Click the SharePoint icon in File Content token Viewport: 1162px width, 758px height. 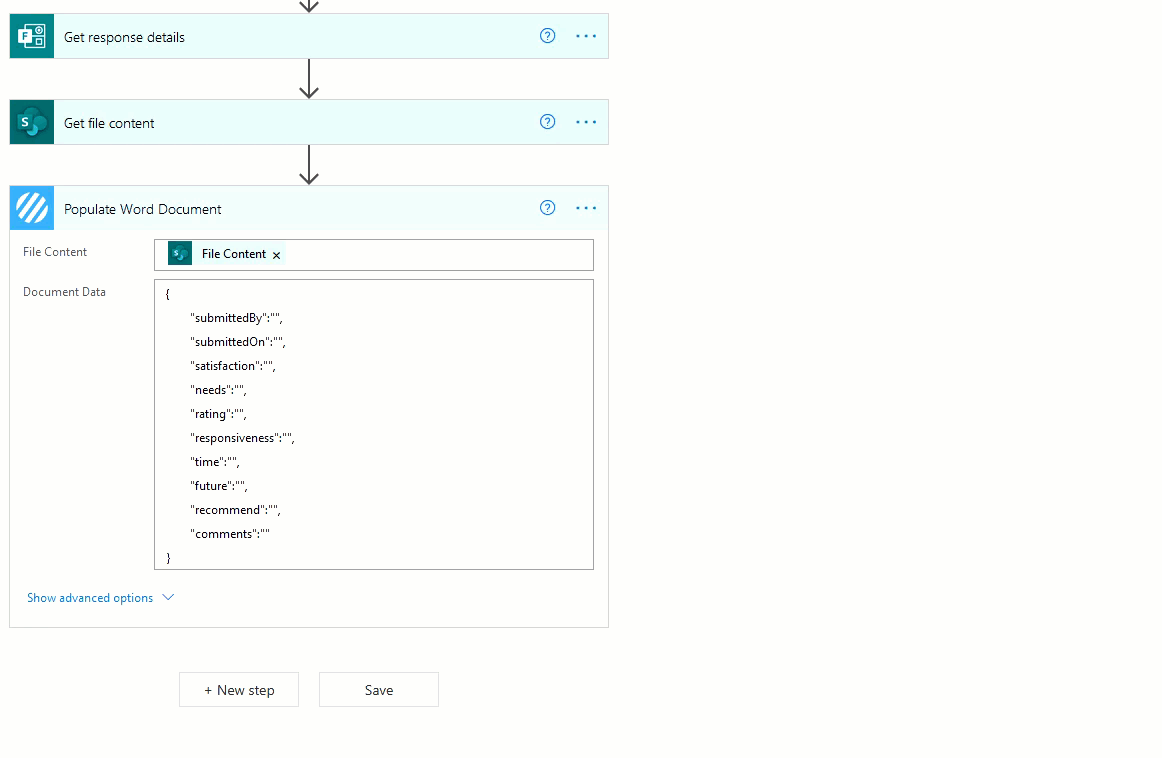click(x=180, y=253)
